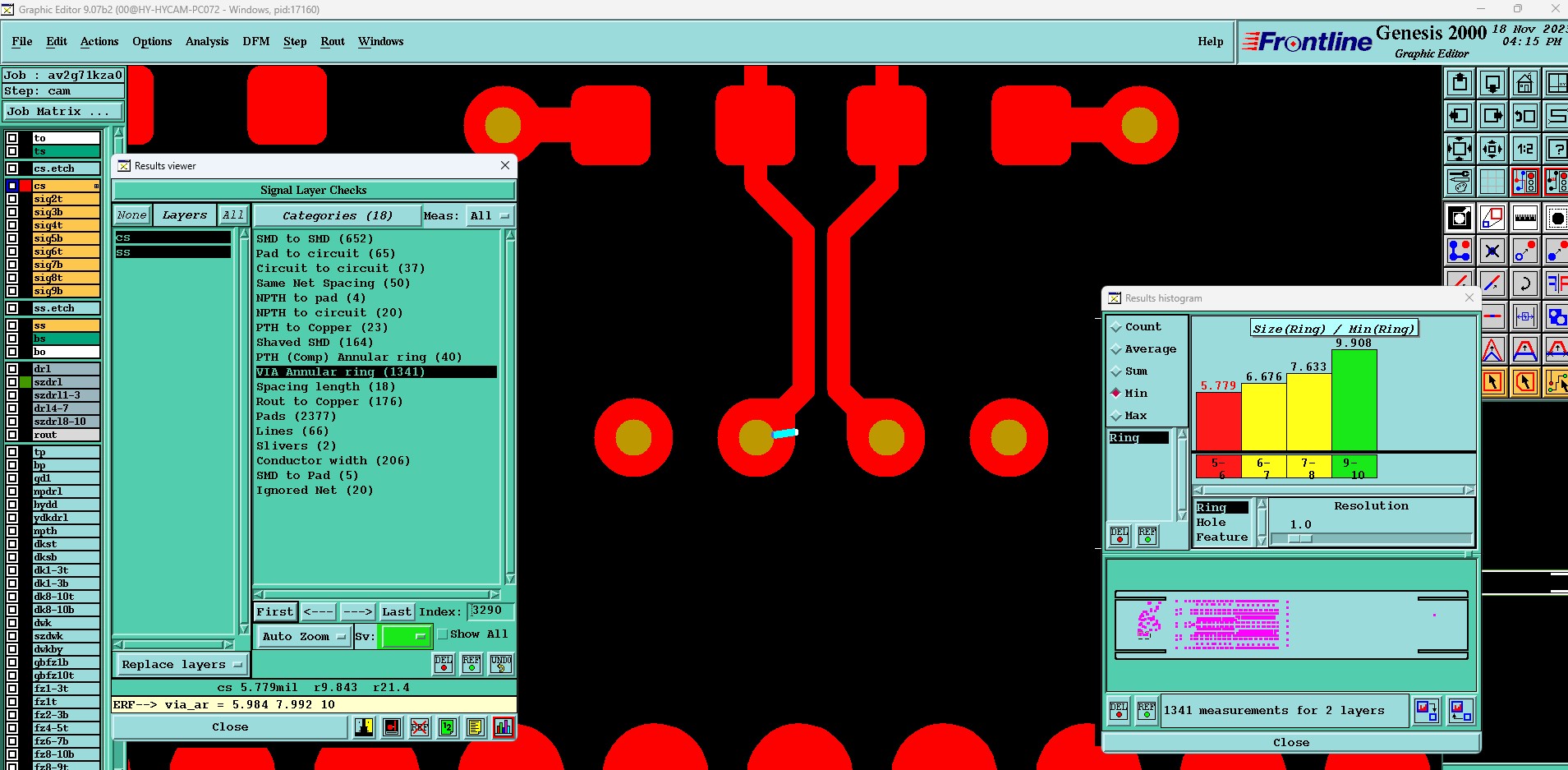Toggle the sig2t layer visibility box
This screenshot has height=770, width=1568.
[12, 199]
